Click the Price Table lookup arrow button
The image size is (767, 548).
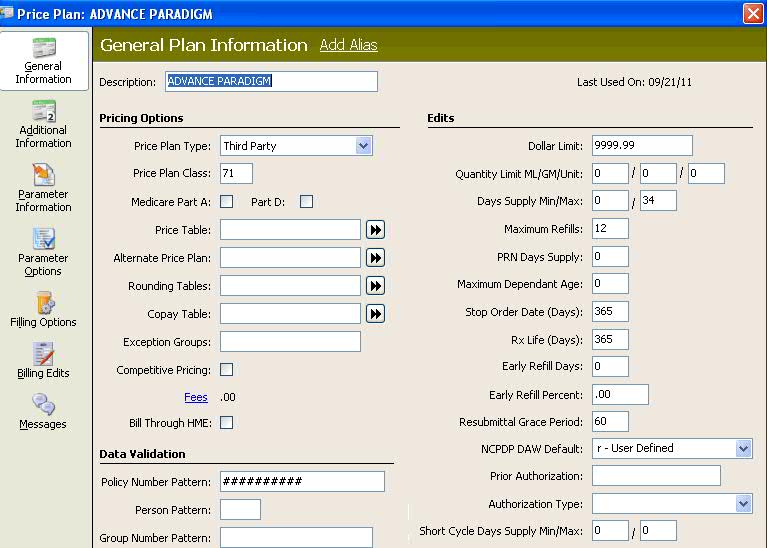click(x=375, y=229)
